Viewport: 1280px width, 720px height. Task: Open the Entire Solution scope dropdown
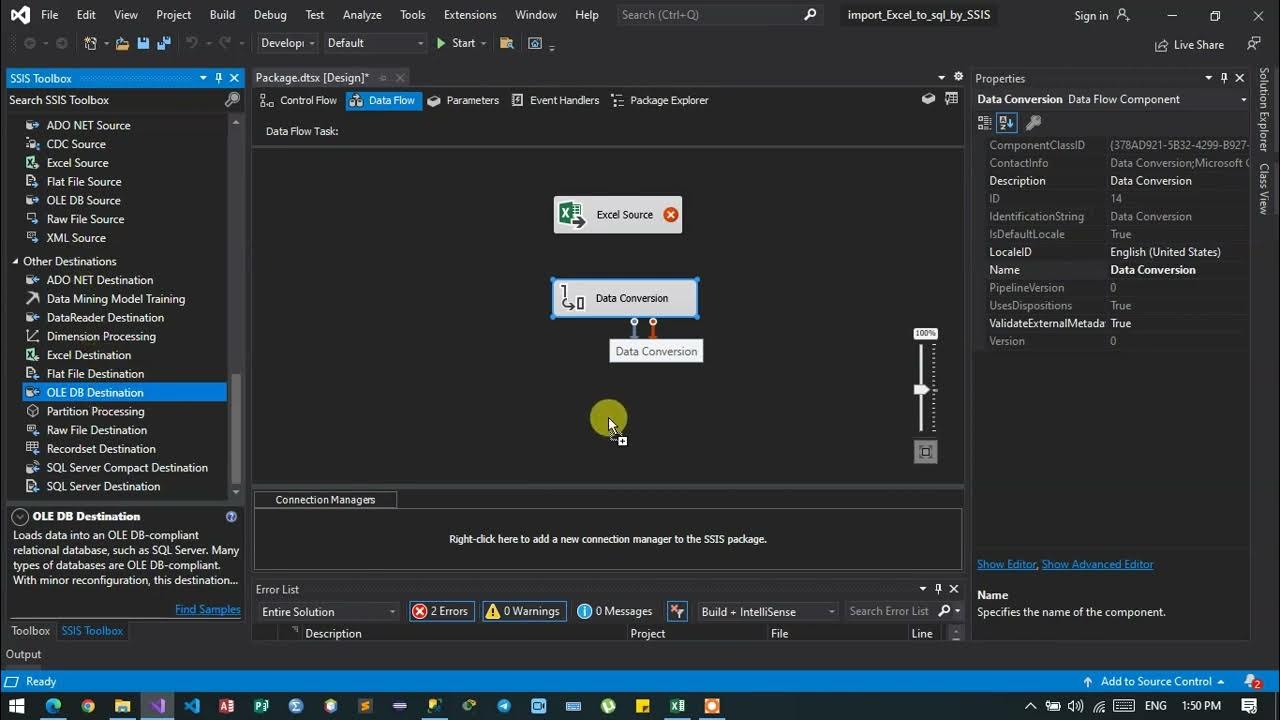tap(328, 611)
